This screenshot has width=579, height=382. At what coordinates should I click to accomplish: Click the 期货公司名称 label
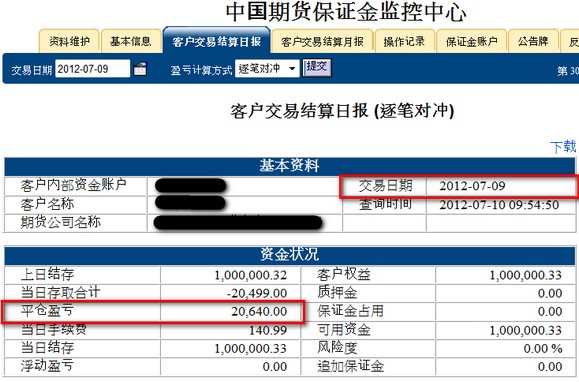(60, 222)
